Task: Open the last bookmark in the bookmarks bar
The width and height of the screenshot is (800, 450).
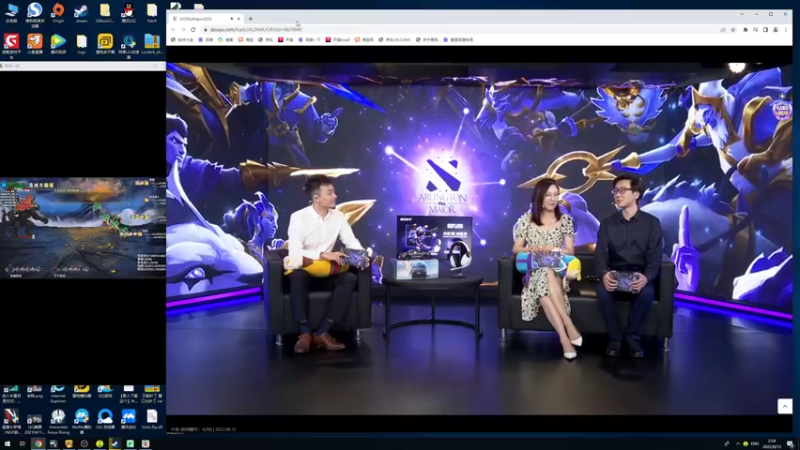Action: [458, 39]
